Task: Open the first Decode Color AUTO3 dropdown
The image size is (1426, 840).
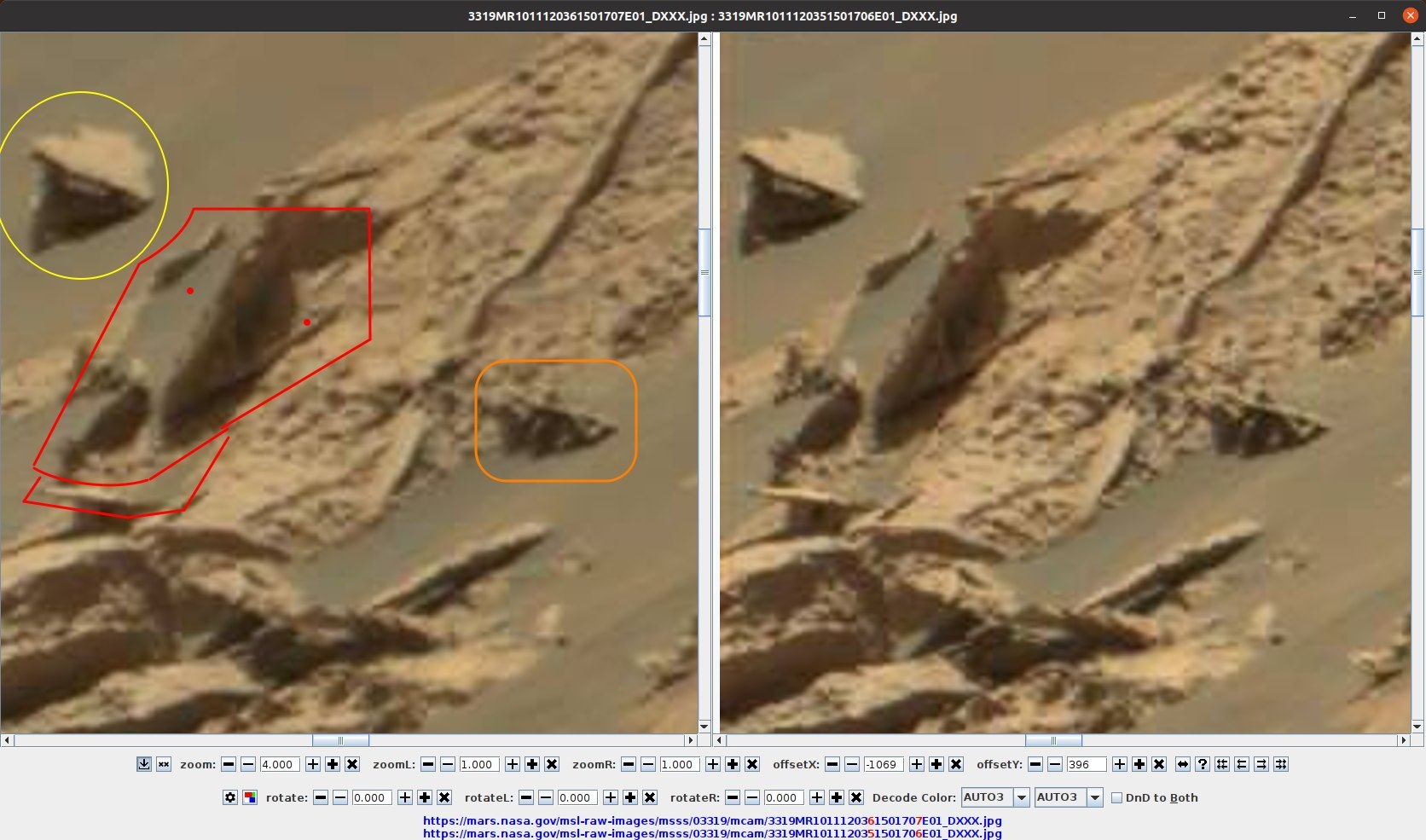Action: click(995, 797)
